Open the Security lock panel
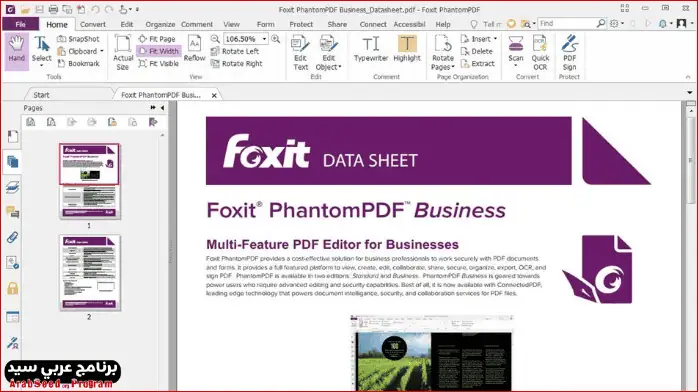The width and height of the screenshot is (698, 392). pyautogui.click(x=12, y=288)
